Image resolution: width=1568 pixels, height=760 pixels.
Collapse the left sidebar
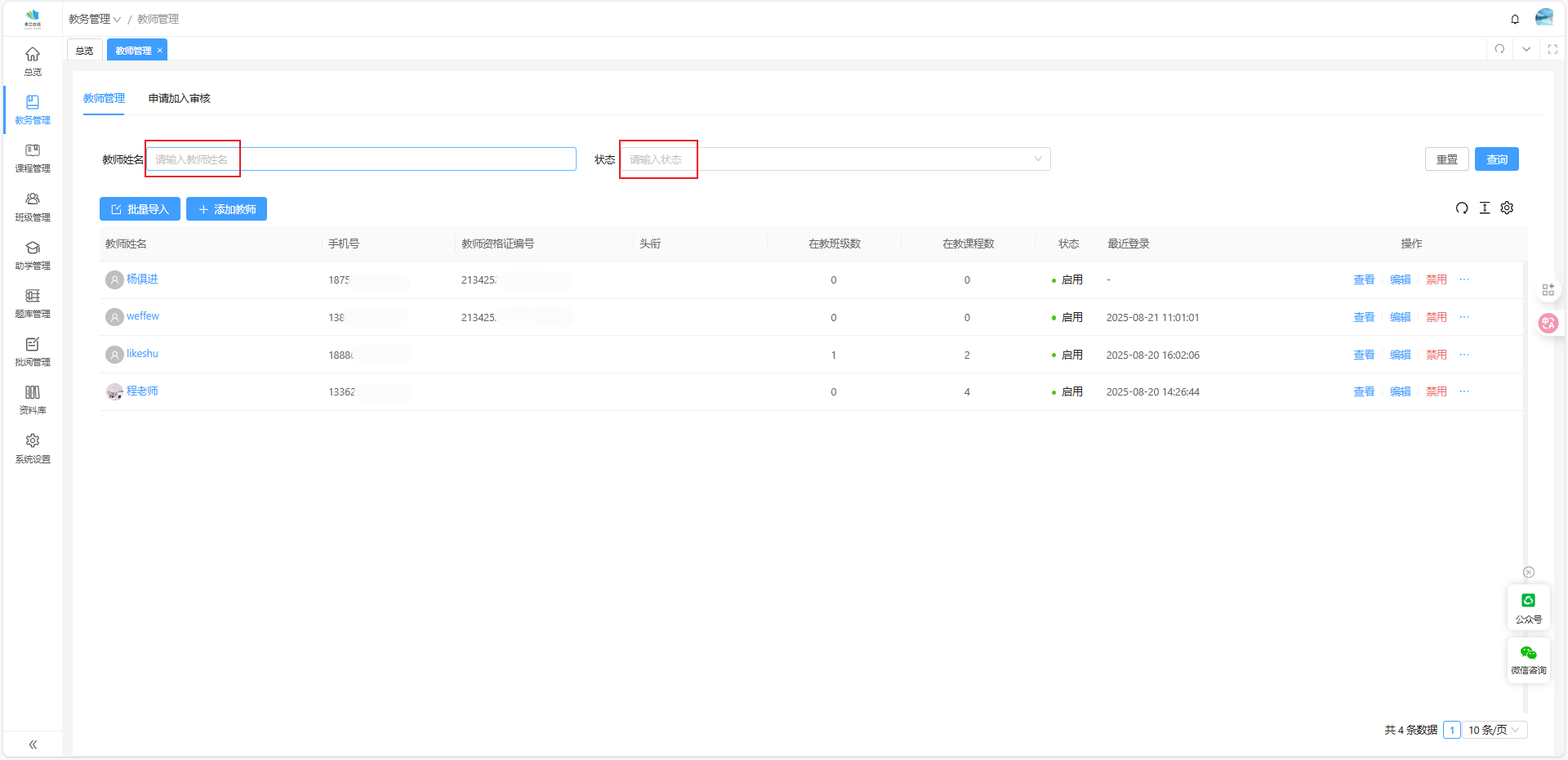[33, 744]
